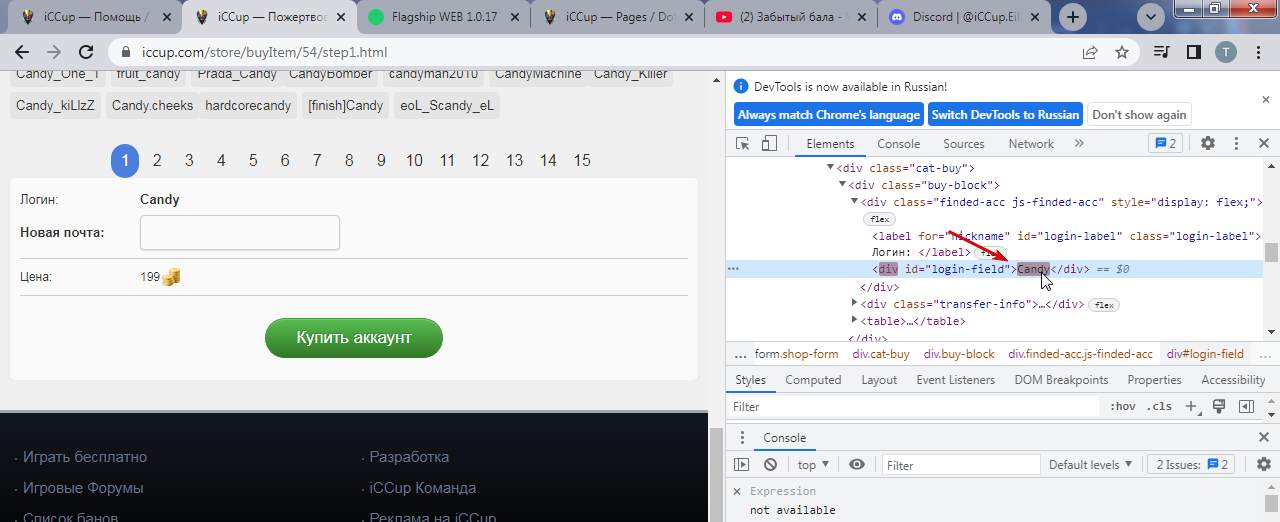Open Играть бесплатно footer link
Image resolution: width=1280 pixels, height=522 pixels.
coord(85,457)
